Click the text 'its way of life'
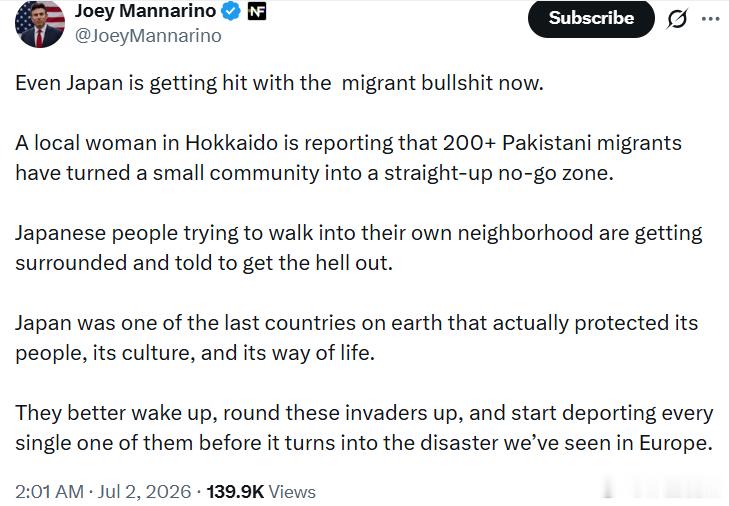 click(309, 353)
